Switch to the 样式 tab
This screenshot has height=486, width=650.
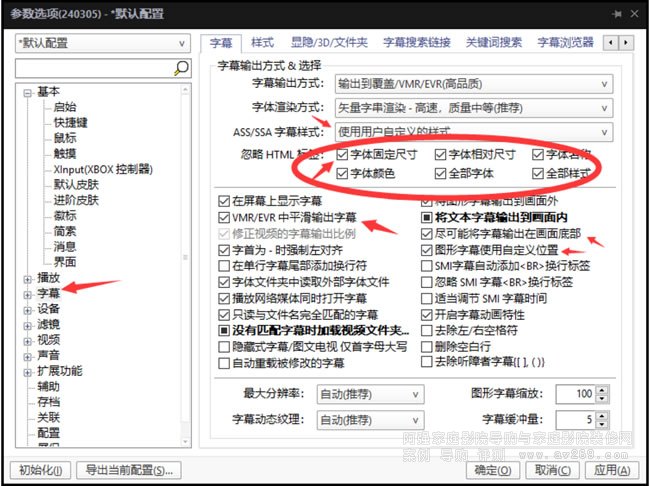tap(262, 43)
